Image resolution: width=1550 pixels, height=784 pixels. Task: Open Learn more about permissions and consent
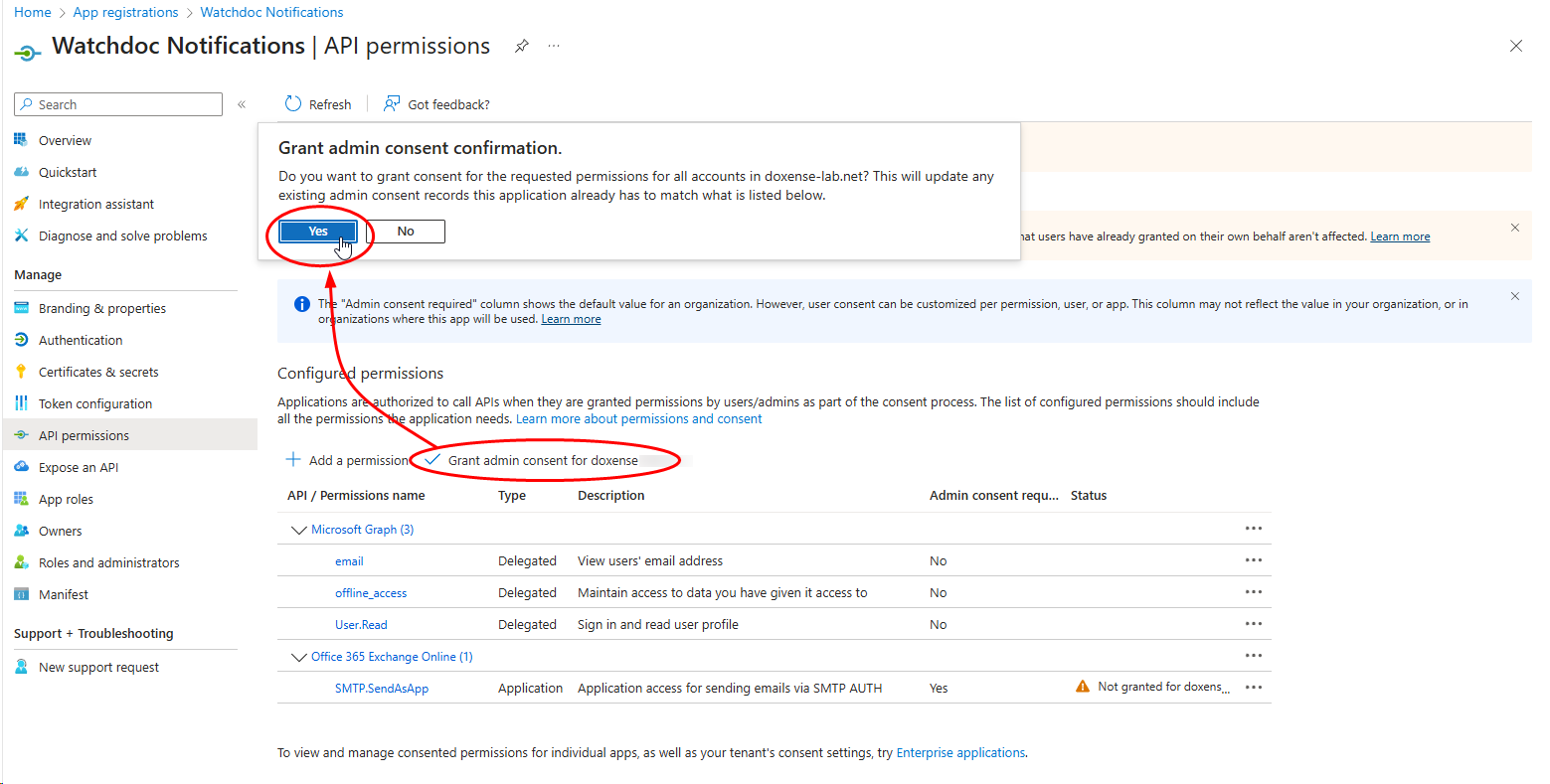tap(638, 419)
